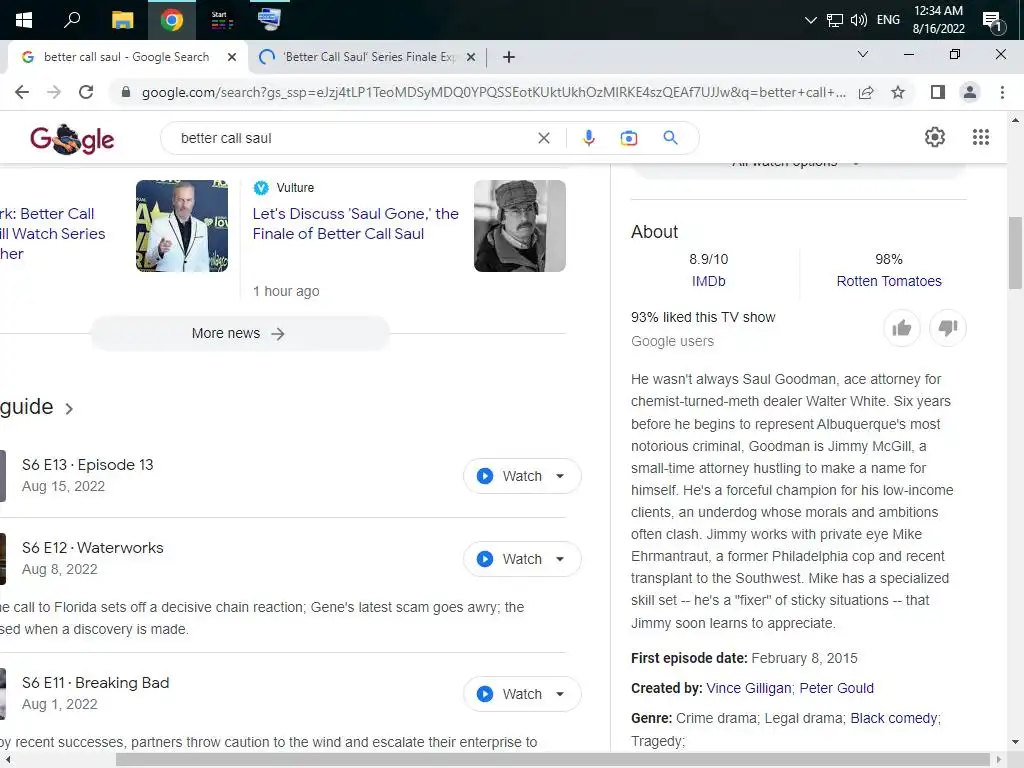
Task: Go to Google home via the logo
Action: pyautogui.click(x=72, y=138)
